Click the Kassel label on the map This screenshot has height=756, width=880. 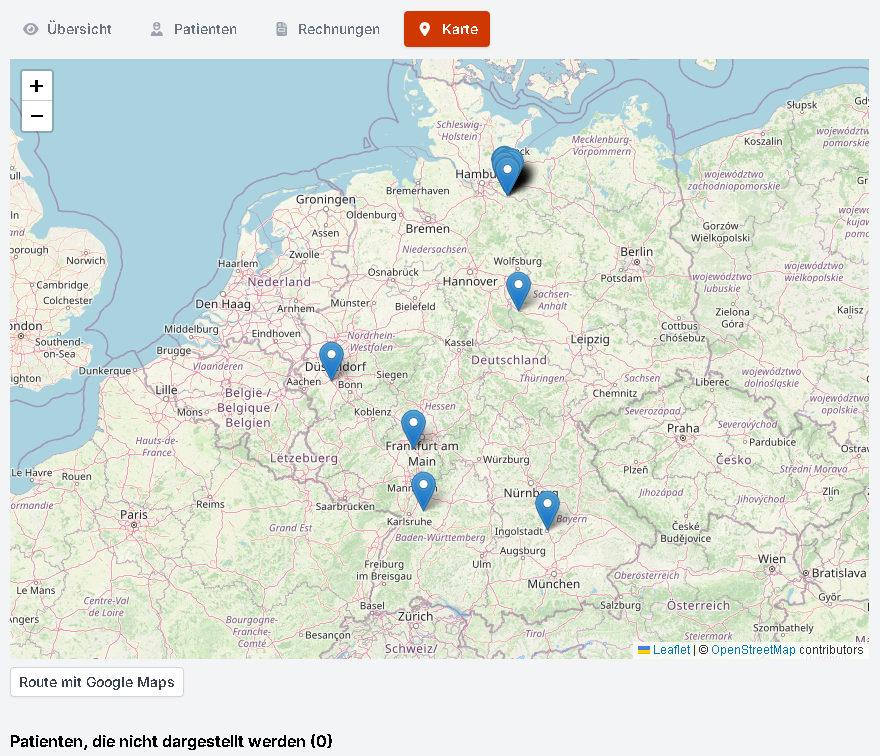459,342
